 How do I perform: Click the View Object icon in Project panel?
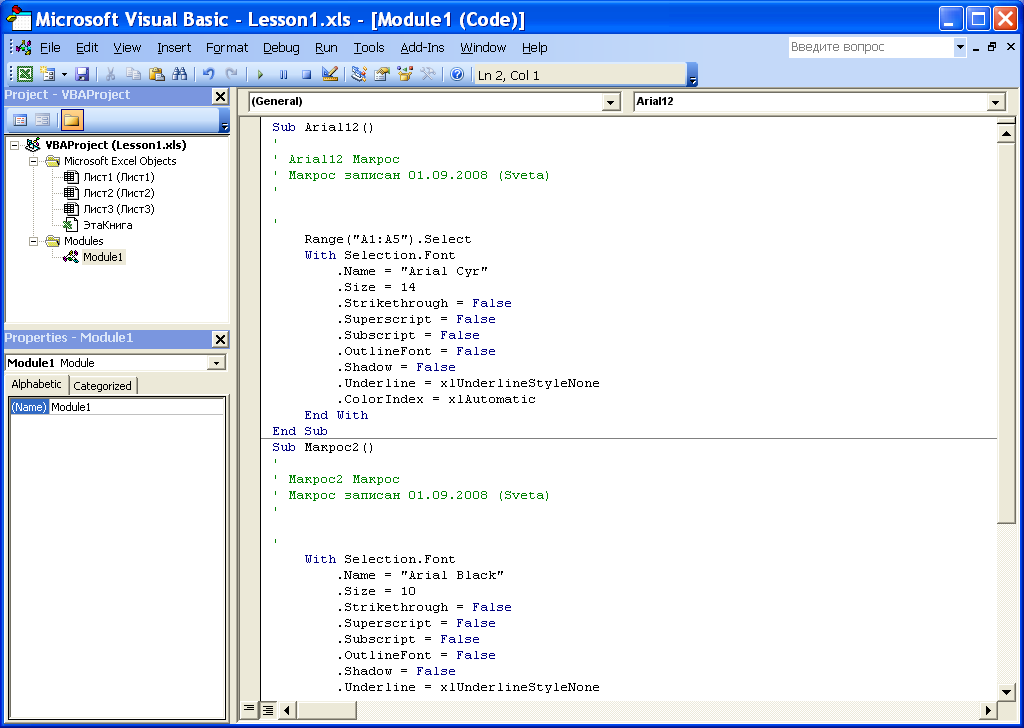[42, 120]
